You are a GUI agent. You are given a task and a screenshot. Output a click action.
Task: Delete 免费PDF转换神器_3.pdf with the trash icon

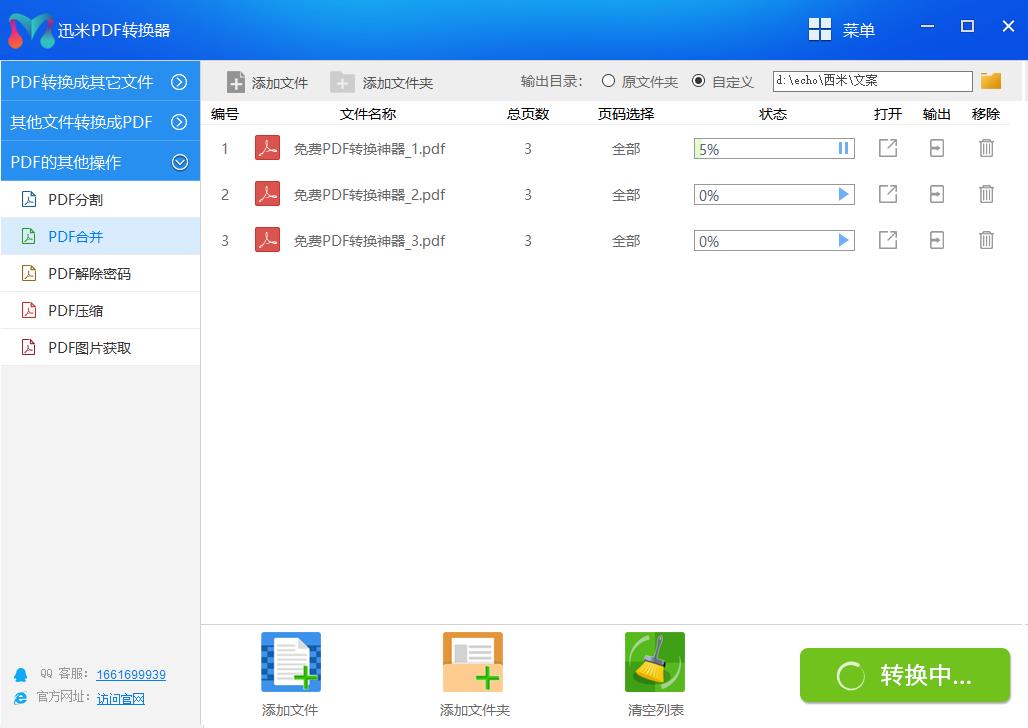point(986,240)
